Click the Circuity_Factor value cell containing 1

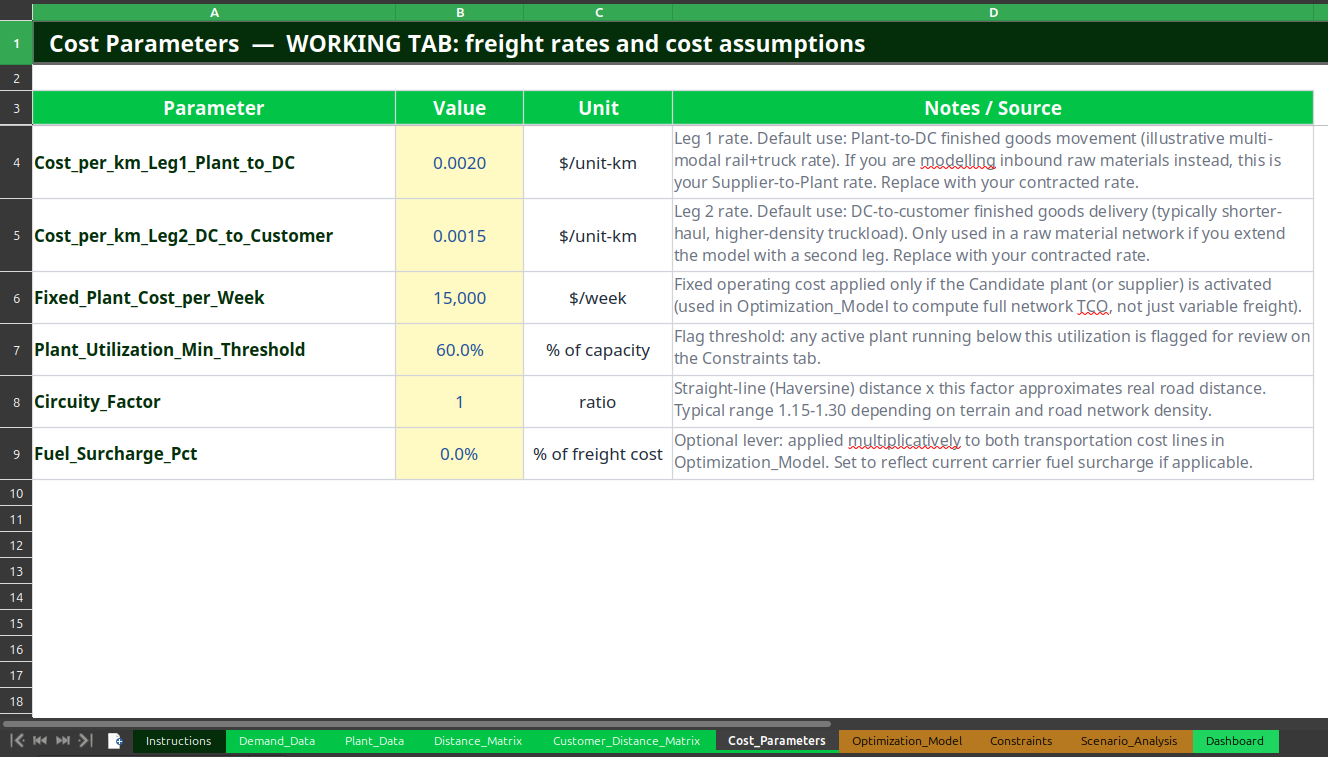(x=459, y=402)
